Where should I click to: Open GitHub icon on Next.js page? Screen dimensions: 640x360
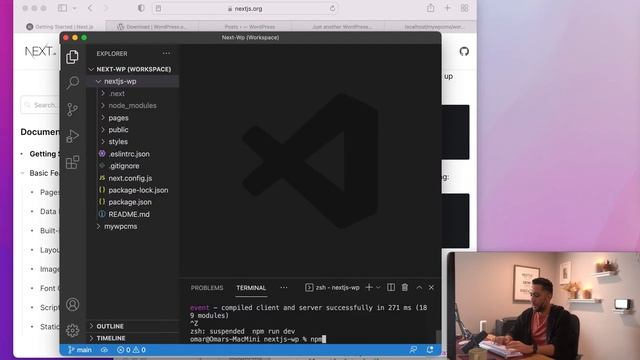[x=464, y=51]
